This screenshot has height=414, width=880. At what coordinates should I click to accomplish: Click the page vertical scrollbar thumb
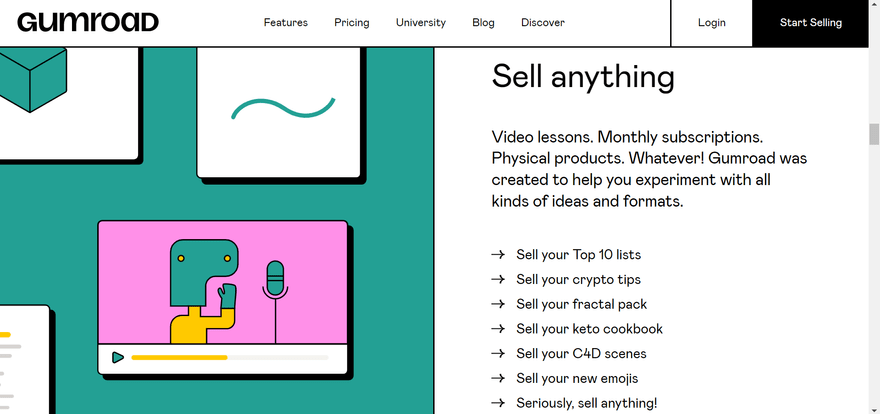point(874,135)
